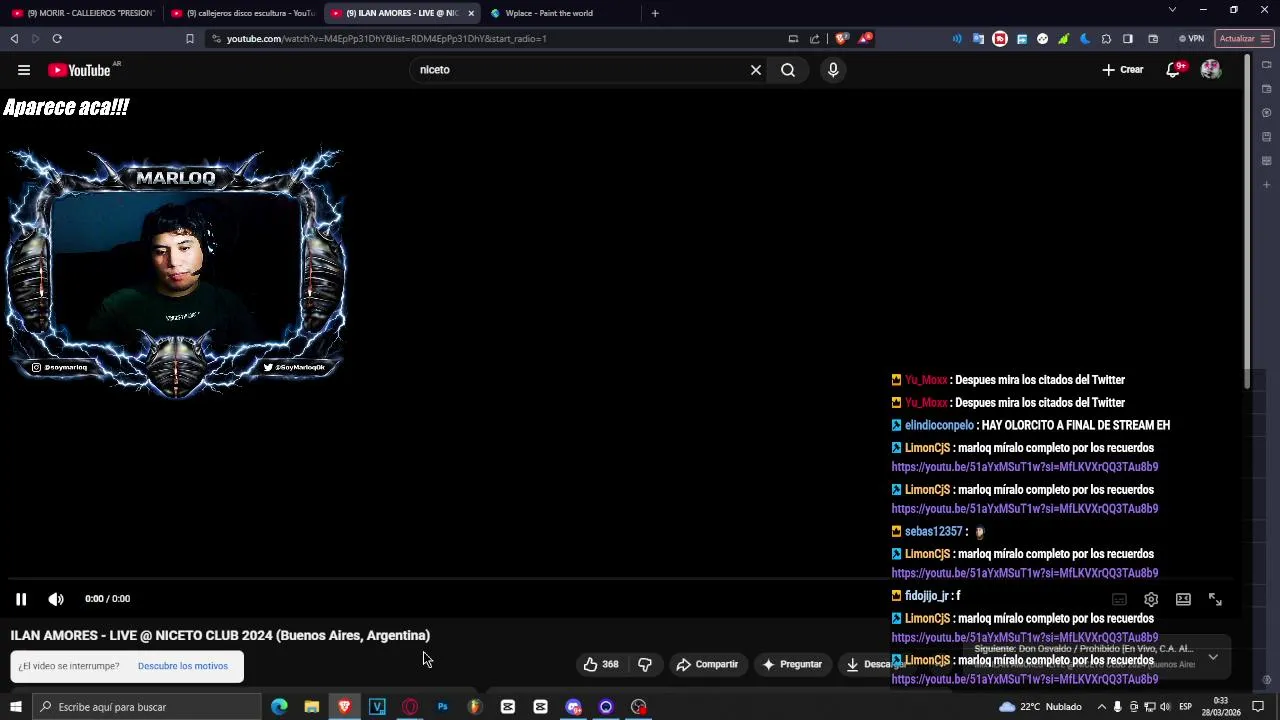Image resolution: width=1280 pixels, height=720 pixels.
Task: Open the Extensions puzzle-piece menu
Action: click(x=1106, y=39)
